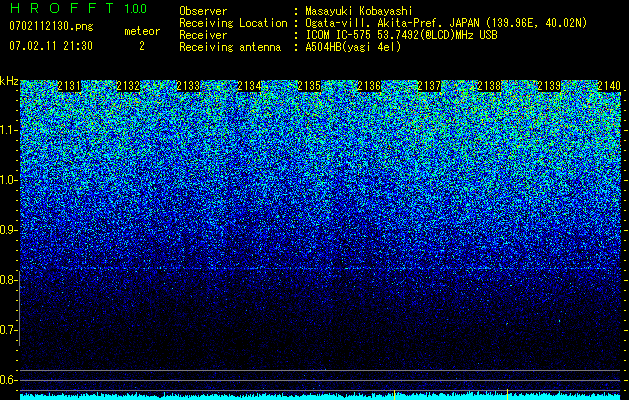Select the observer name Masayuki Kobayashi
This screenshot has height=400, width=629.
point(359,11)
